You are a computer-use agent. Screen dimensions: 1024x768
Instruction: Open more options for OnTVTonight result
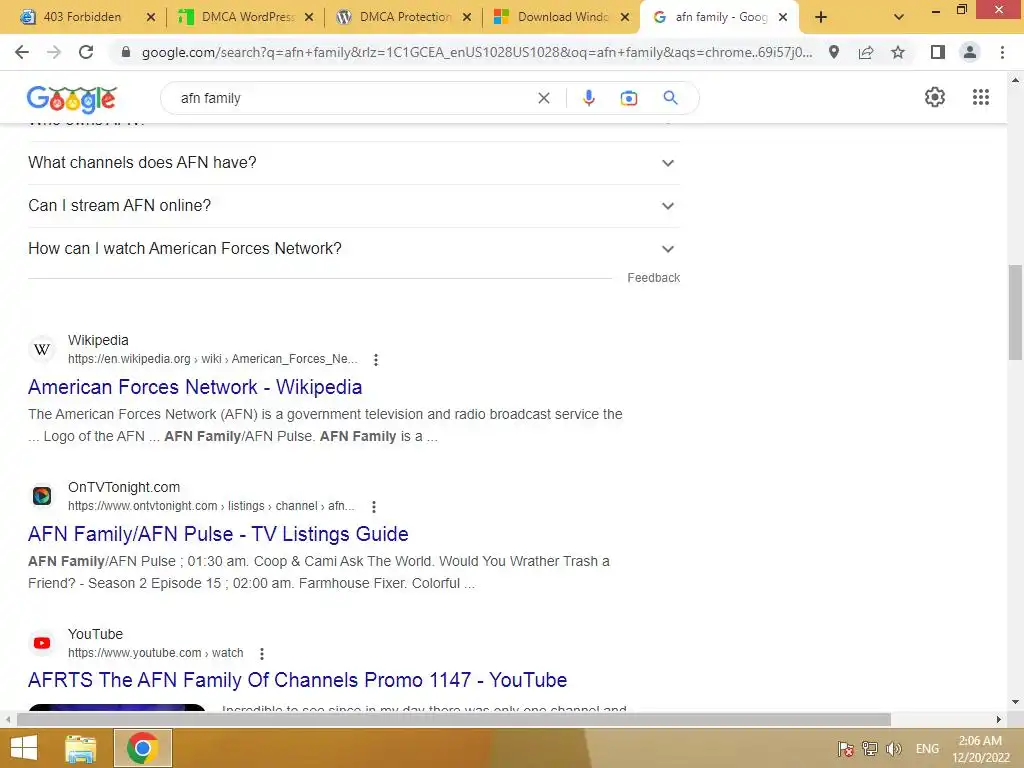[x=374, y=506]
